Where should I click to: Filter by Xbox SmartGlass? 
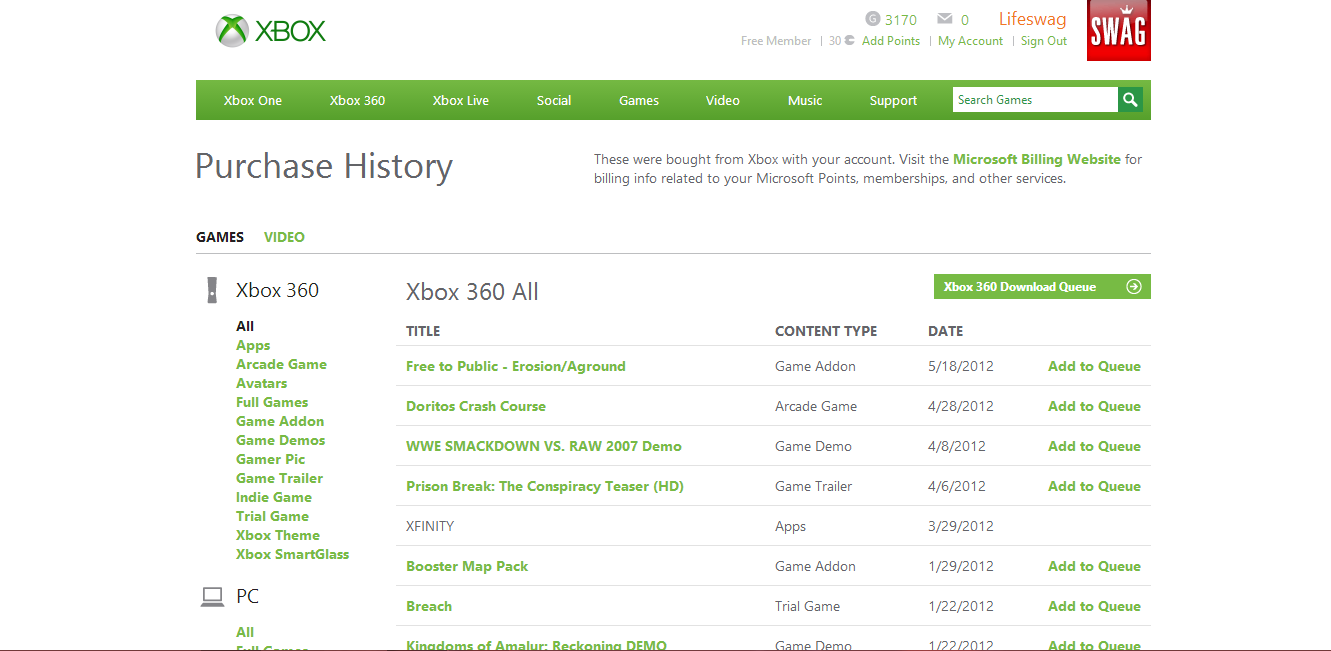(292, 554)
